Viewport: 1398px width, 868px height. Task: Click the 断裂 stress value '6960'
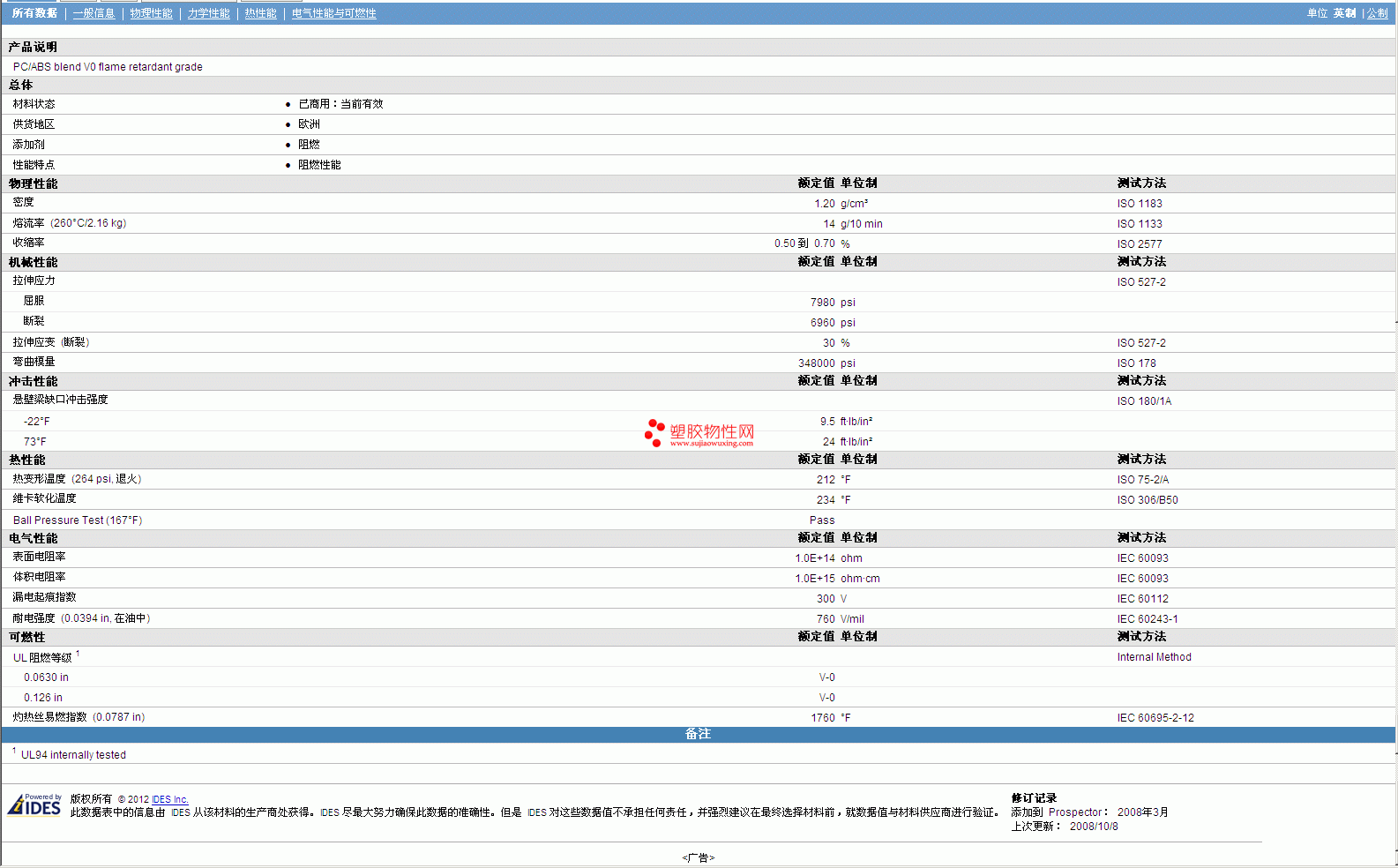pos(822,323)
